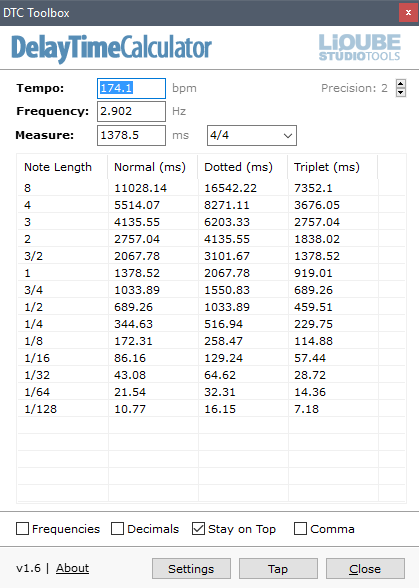Select the normal value 11028.14
419x588 pixels.
(141, 188)
